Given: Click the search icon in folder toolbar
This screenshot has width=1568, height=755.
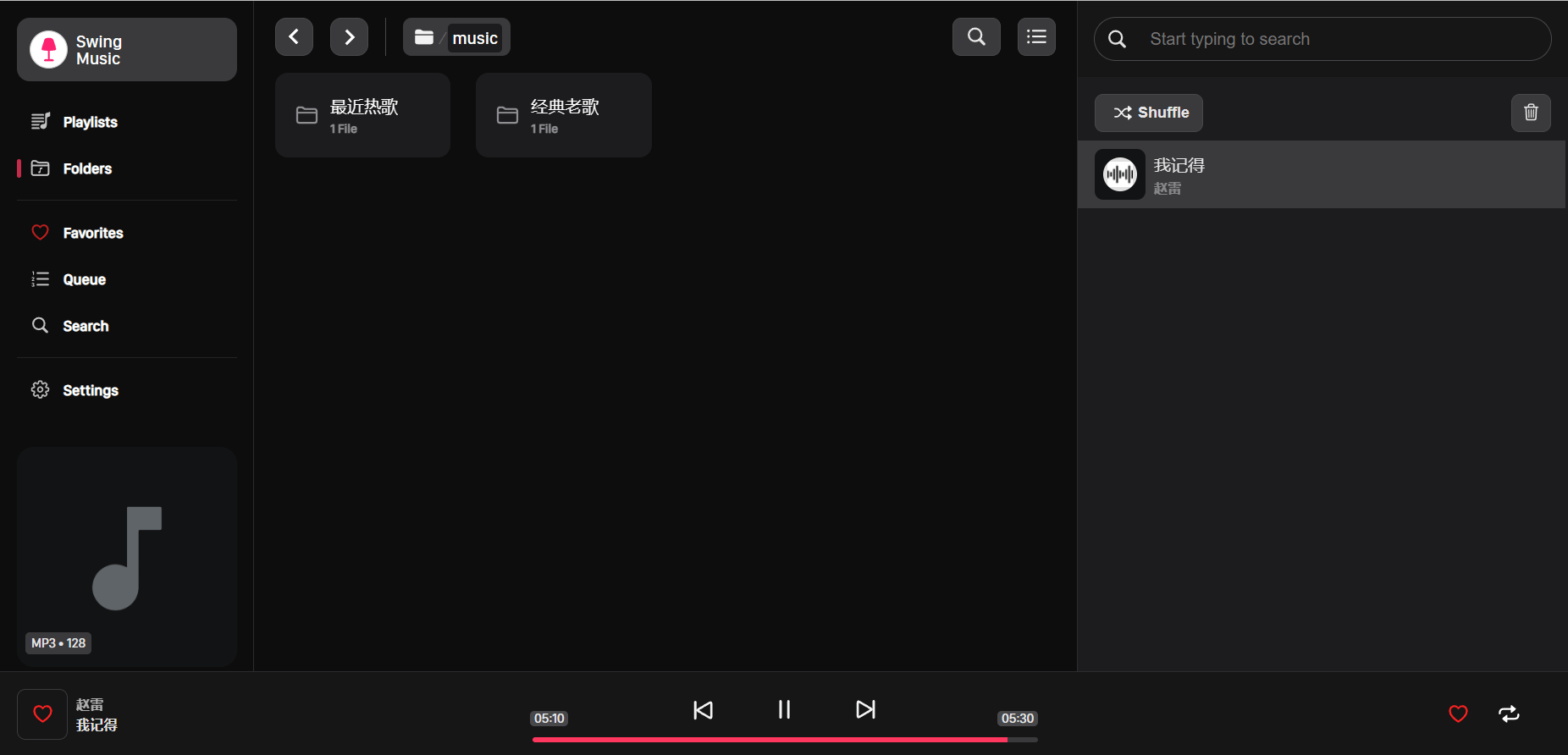Looking at the screenshot, I should [976, 37].
